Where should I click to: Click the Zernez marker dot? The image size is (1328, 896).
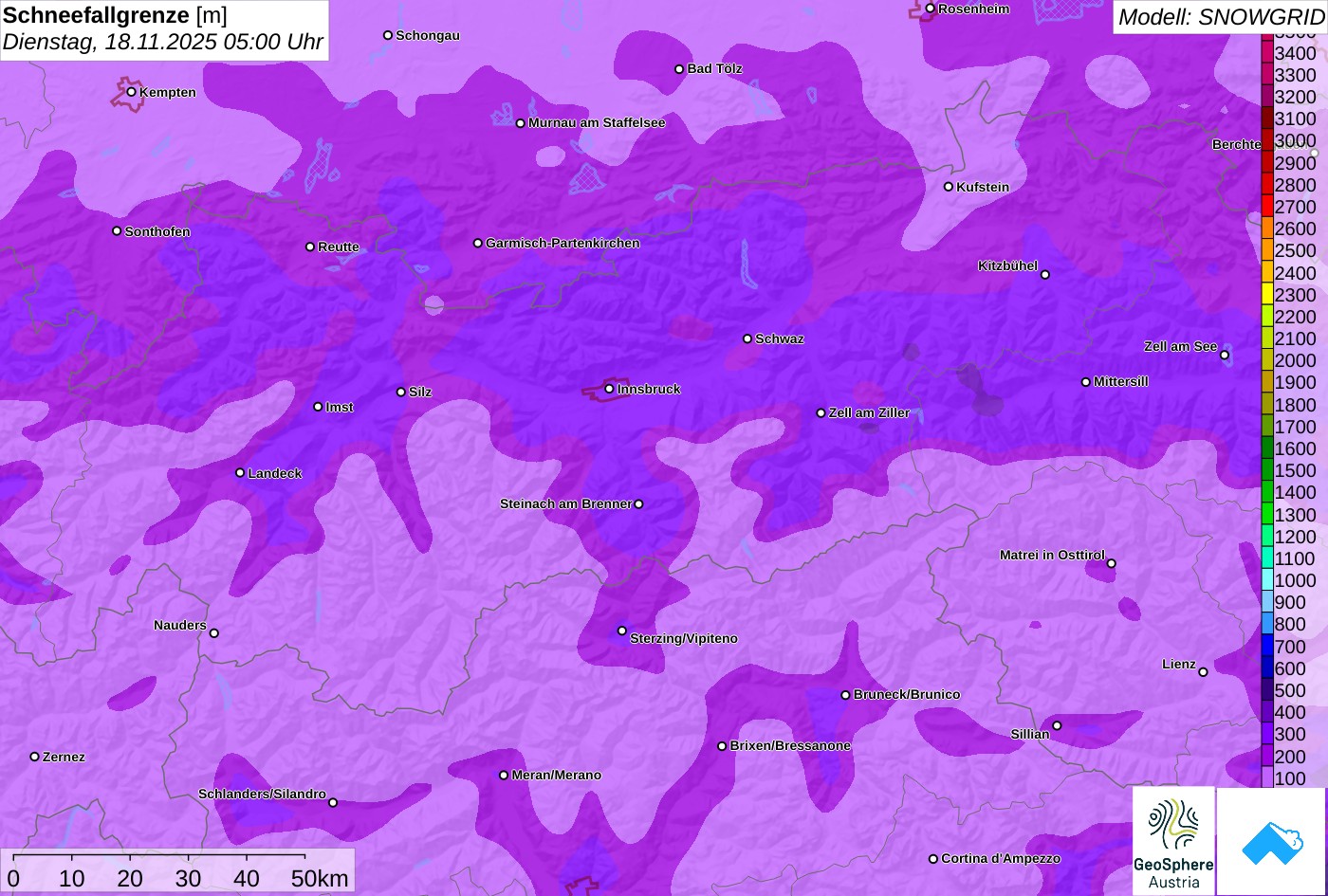pyautogui.click(x=34, y=757)
